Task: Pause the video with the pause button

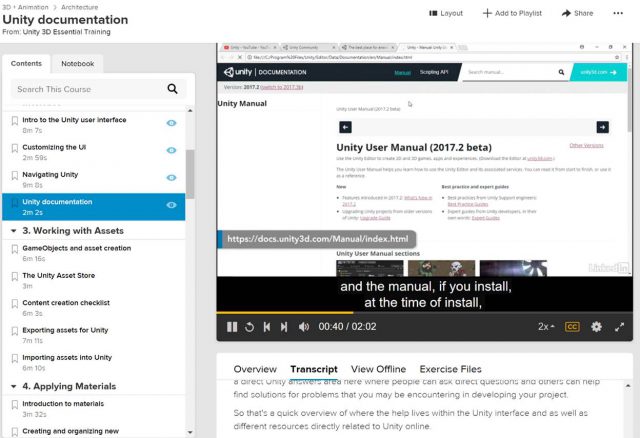Action: point(232,327)
